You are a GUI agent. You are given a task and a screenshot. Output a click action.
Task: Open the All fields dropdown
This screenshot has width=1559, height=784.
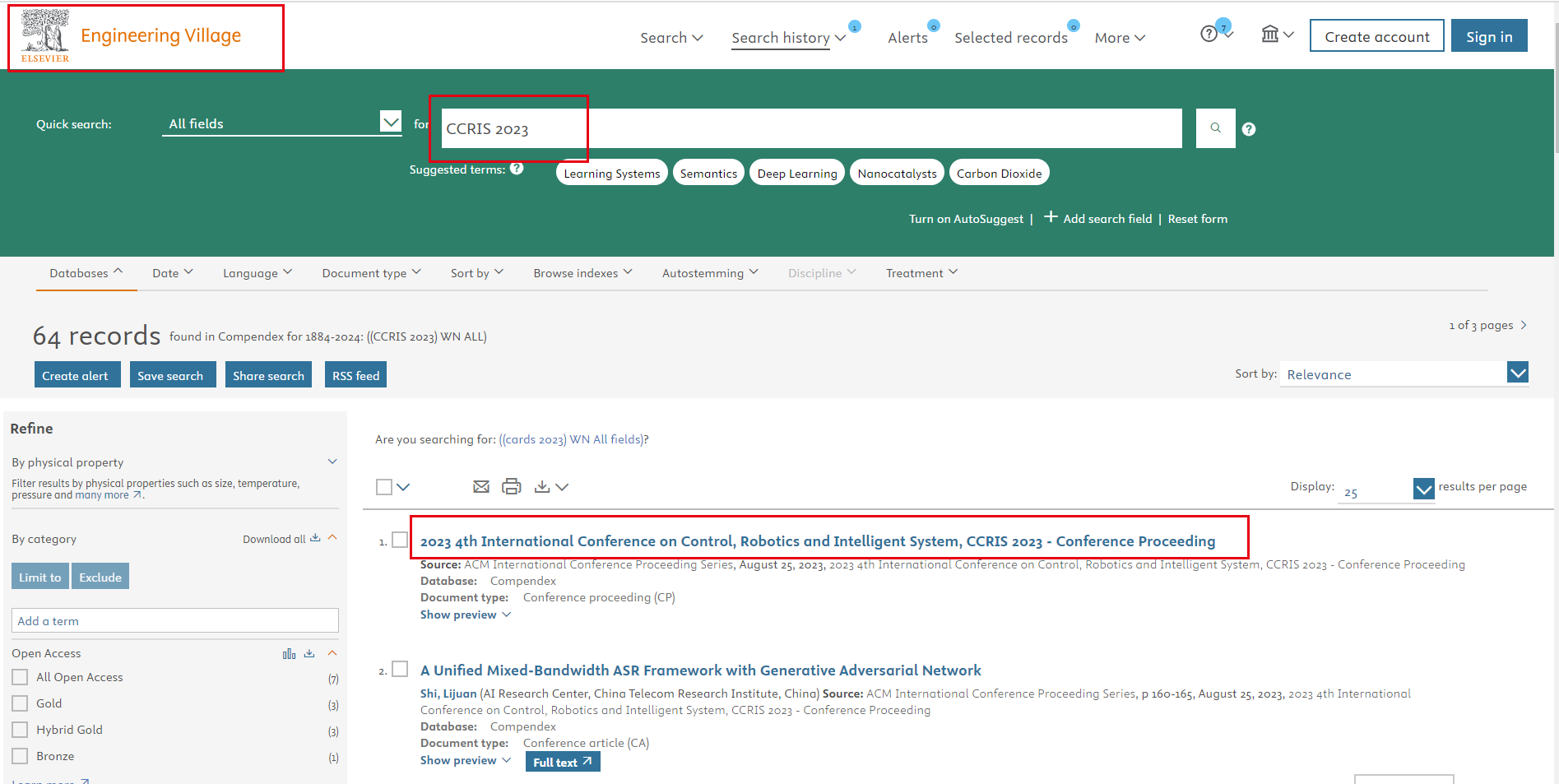coord(282,123)
